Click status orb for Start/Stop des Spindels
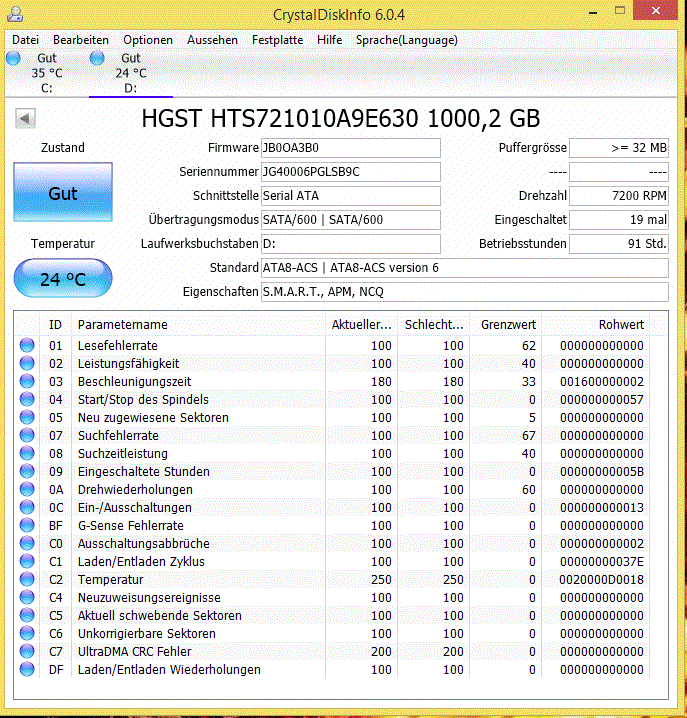The image size is (687, 718). pos(27,399)
